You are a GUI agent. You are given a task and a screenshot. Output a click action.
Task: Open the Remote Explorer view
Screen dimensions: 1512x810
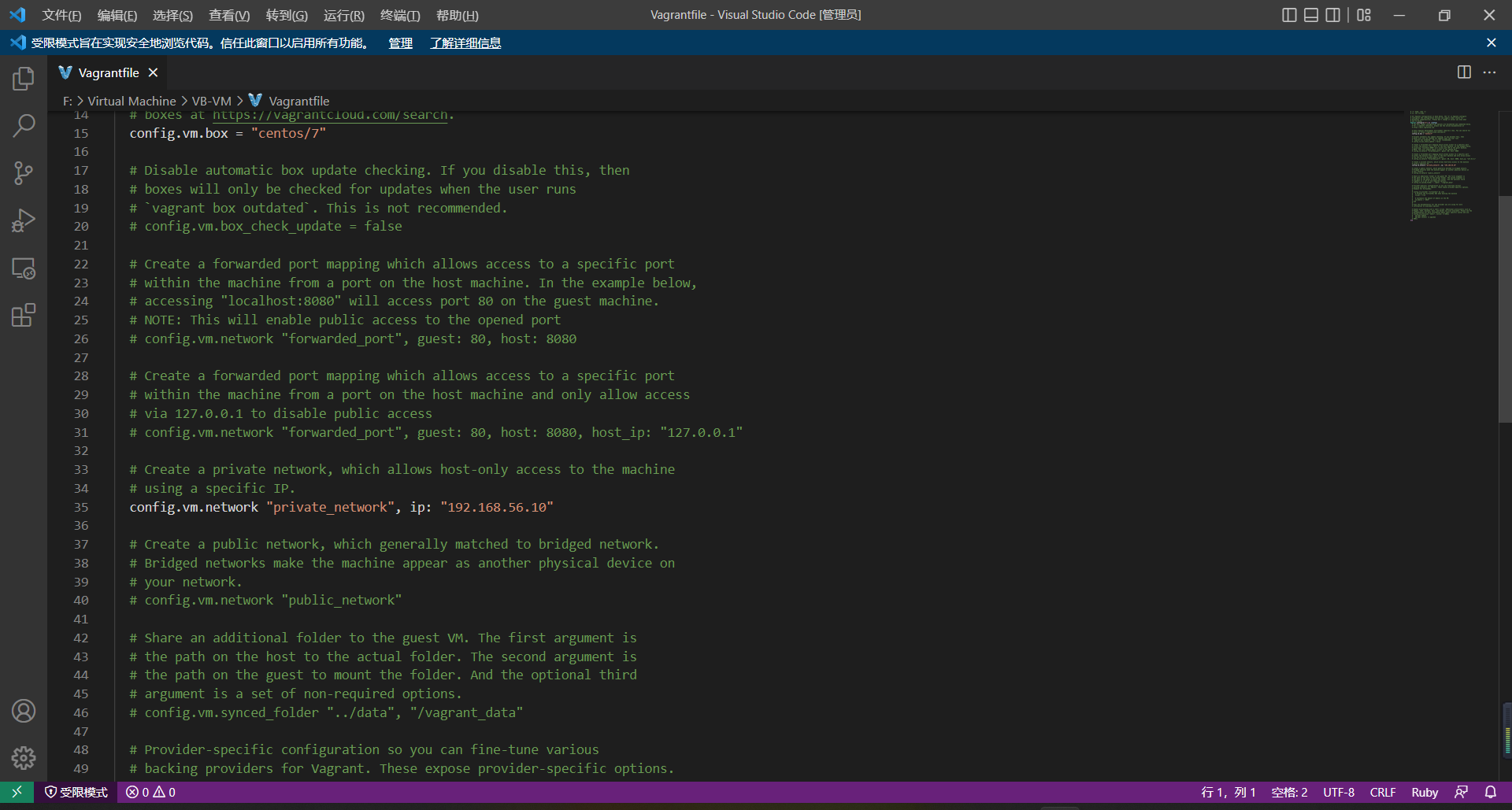[x=24, y=268]
